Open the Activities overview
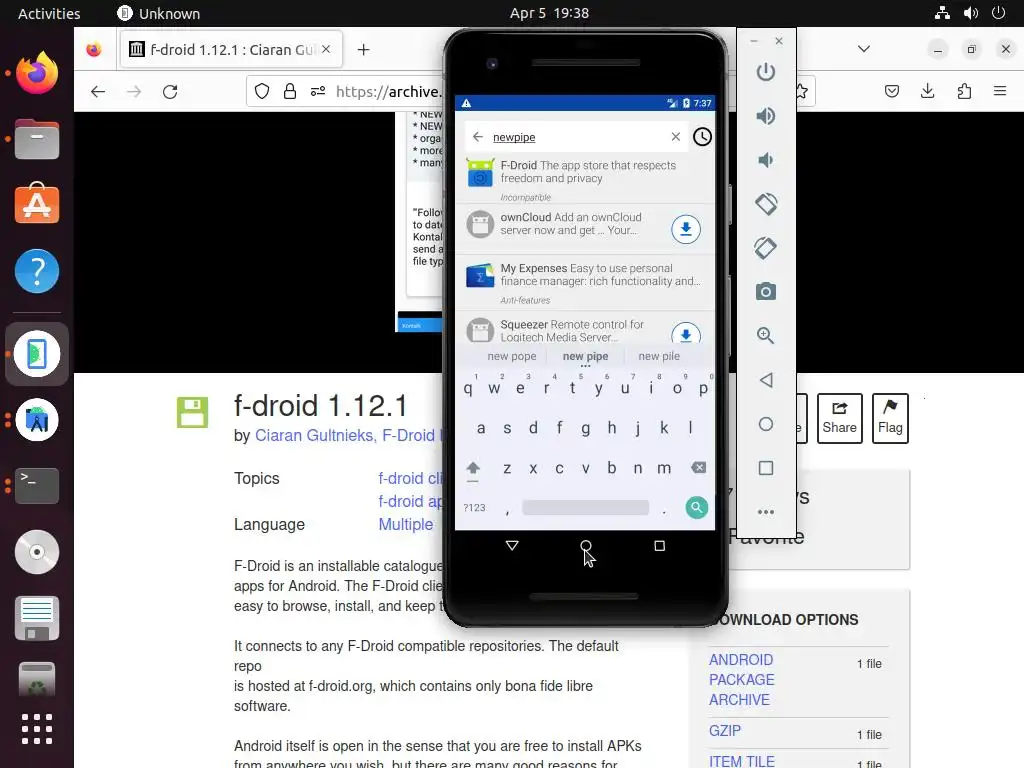This screenshot has height=768, width=1024. (x=49, y=13)
